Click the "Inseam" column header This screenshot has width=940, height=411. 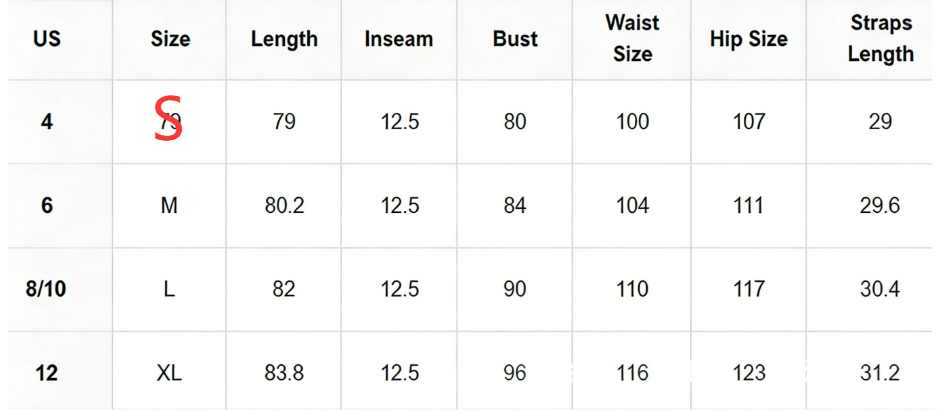(399, 39)
